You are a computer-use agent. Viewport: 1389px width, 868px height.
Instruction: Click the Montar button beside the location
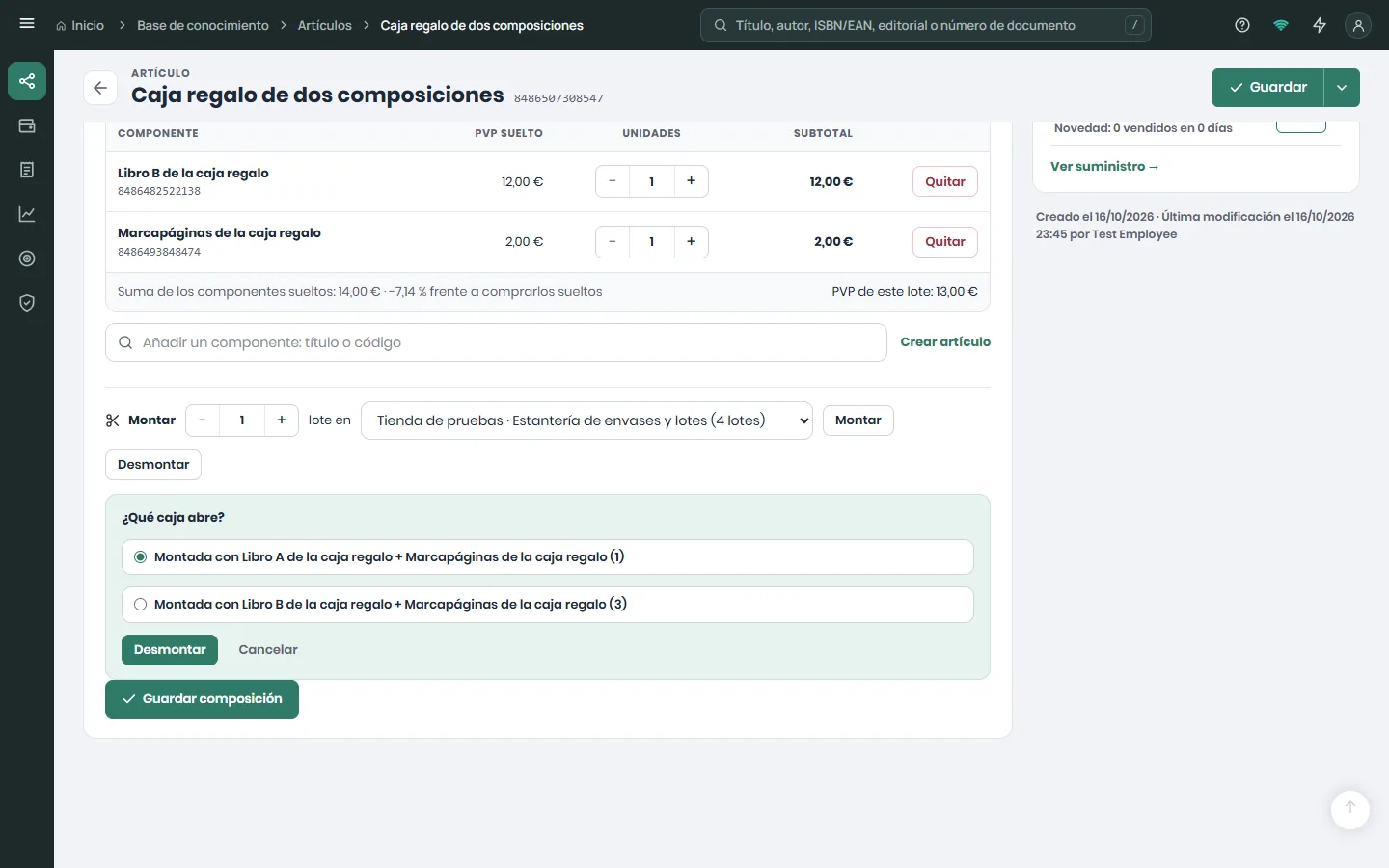click(x=858, y=420)
